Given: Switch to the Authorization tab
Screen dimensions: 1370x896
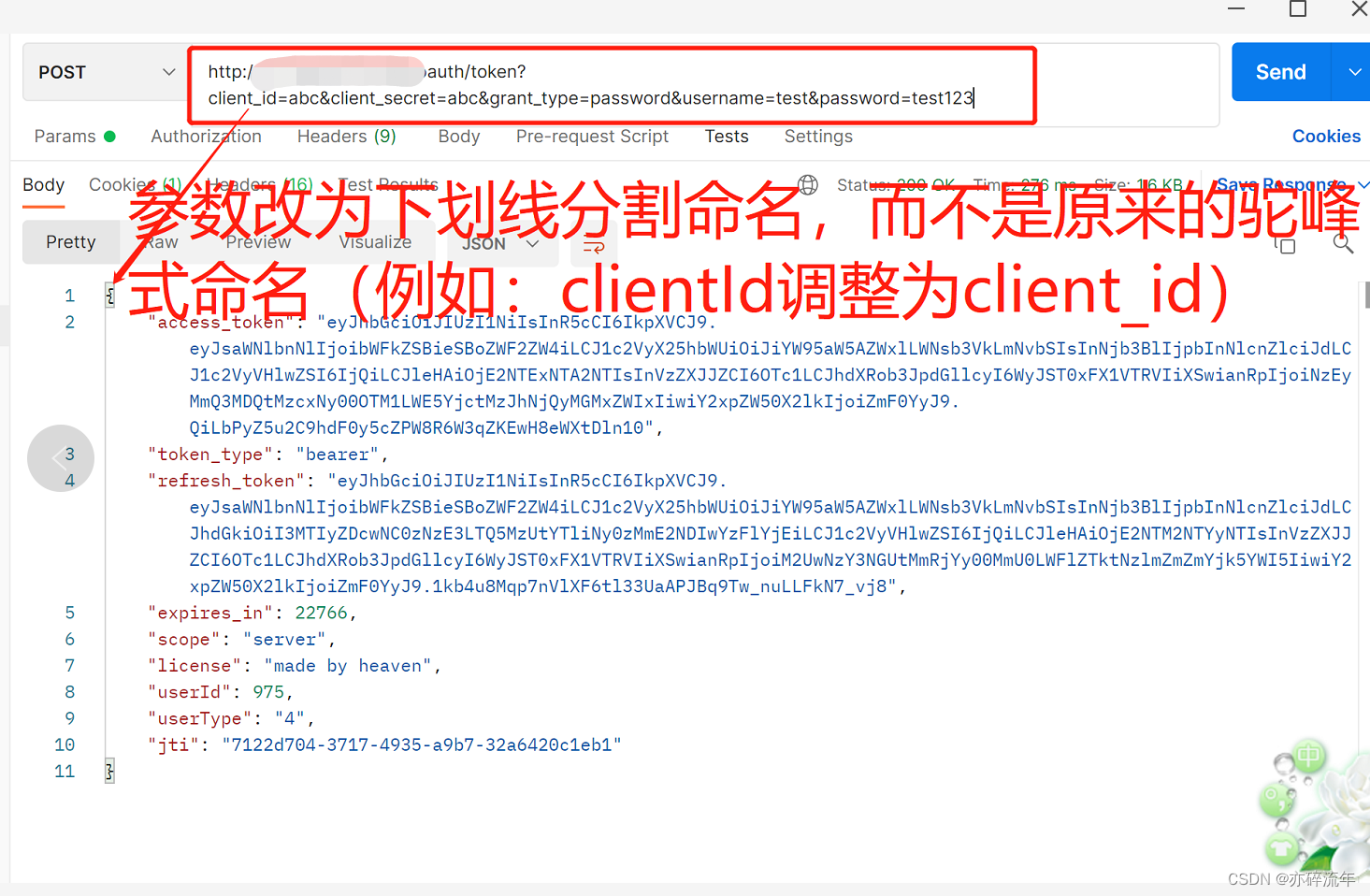Looking at the screenshot, I should point(206,137).
